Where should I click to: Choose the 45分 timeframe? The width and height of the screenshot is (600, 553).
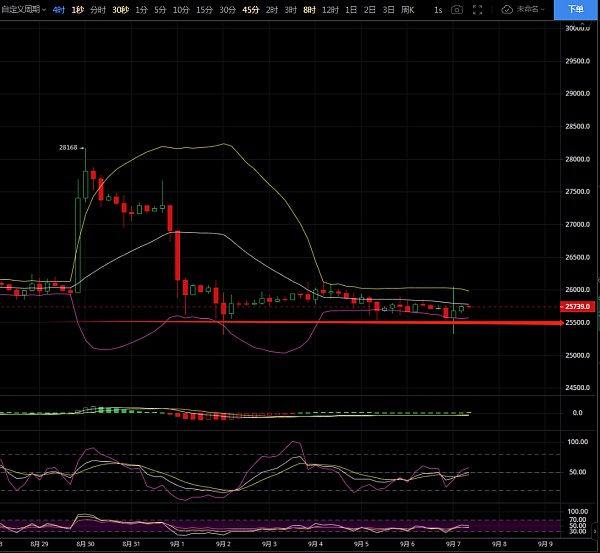pyautogui.click(x=250, y=9)
